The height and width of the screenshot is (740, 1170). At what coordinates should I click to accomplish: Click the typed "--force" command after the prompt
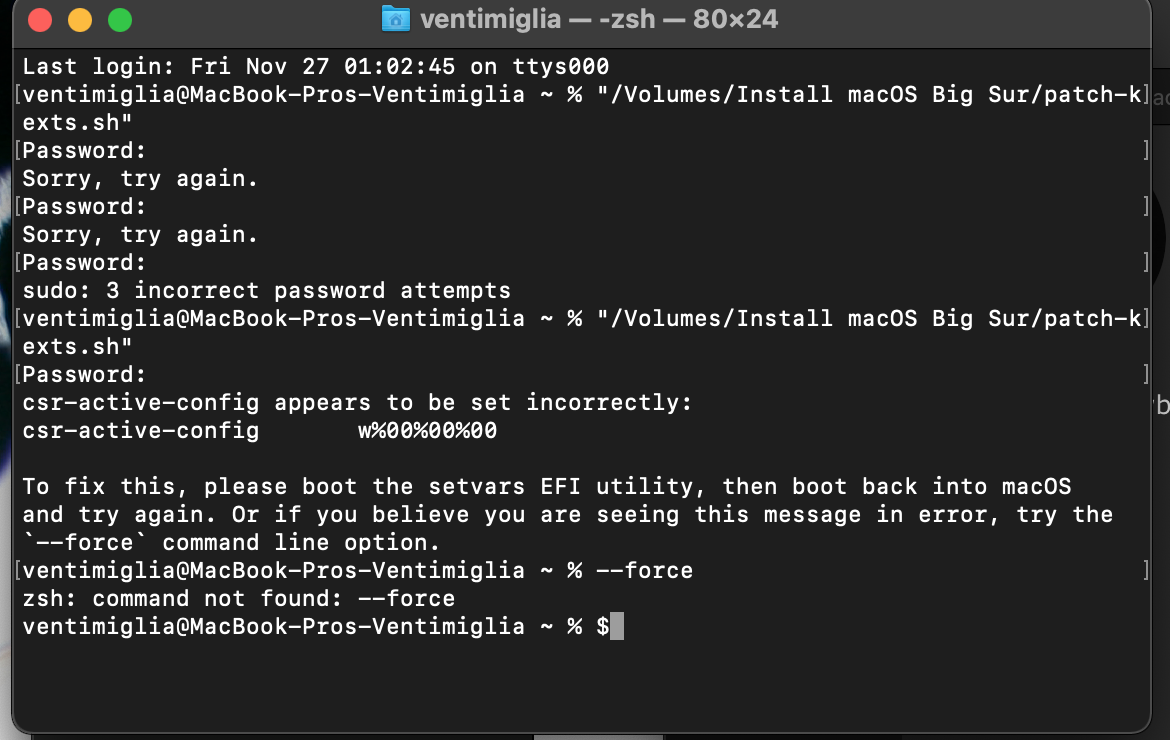(x=644, y=571)
